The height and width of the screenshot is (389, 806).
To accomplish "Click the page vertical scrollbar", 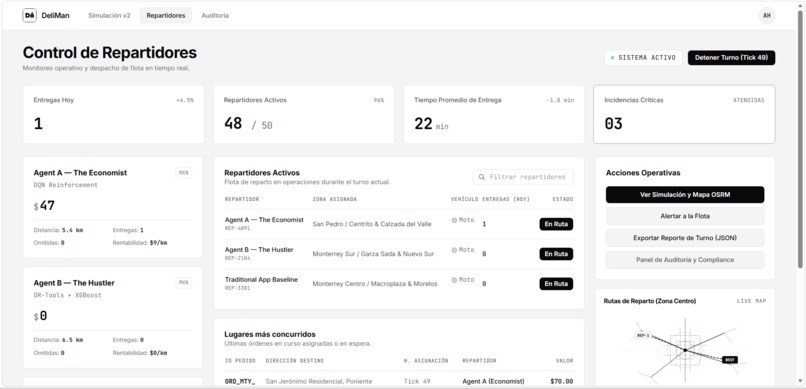I will pyautogui.click(x=799, y=139).
